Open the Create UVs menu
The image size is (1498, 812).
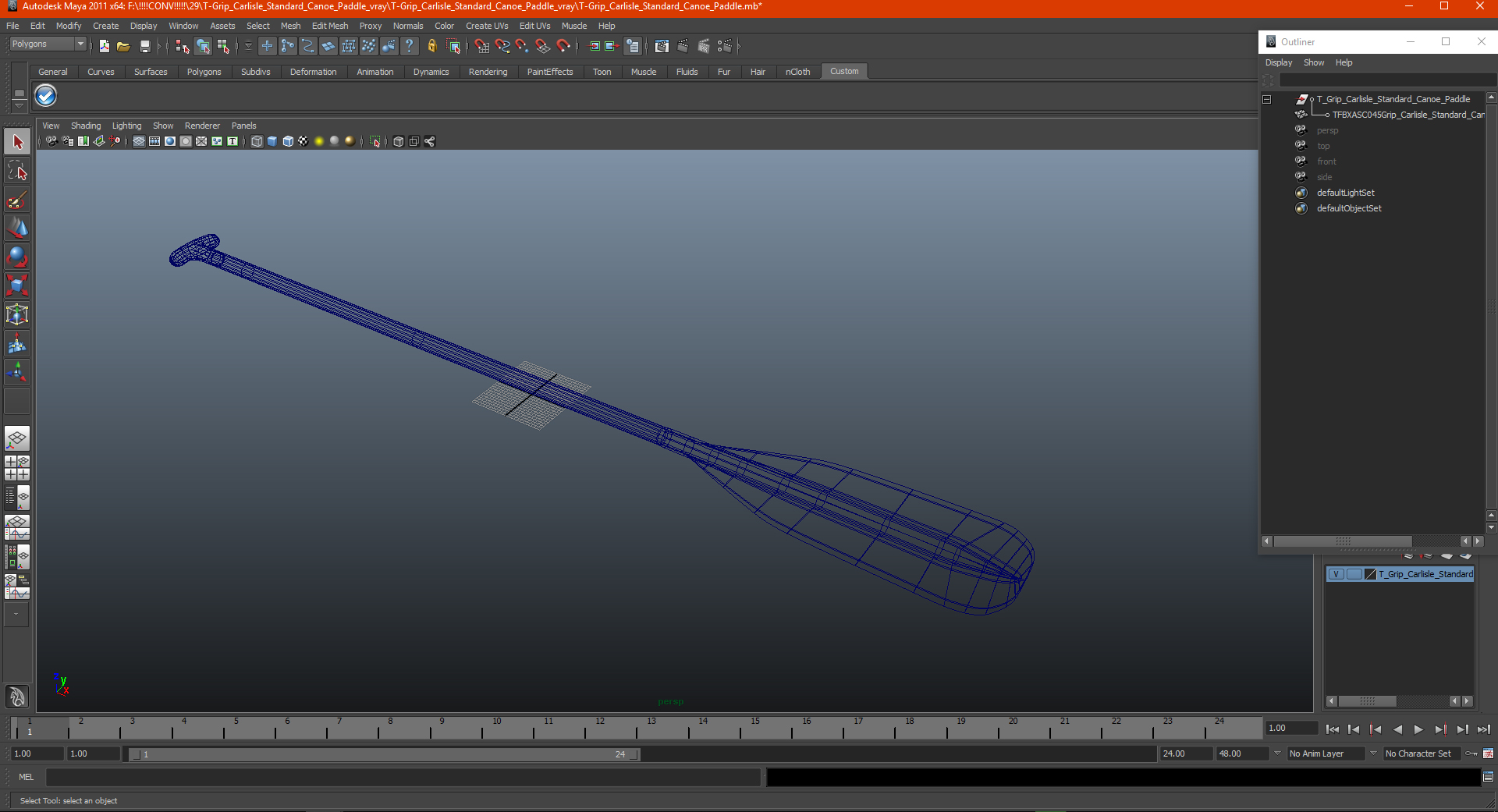click(x=487, y=26)
